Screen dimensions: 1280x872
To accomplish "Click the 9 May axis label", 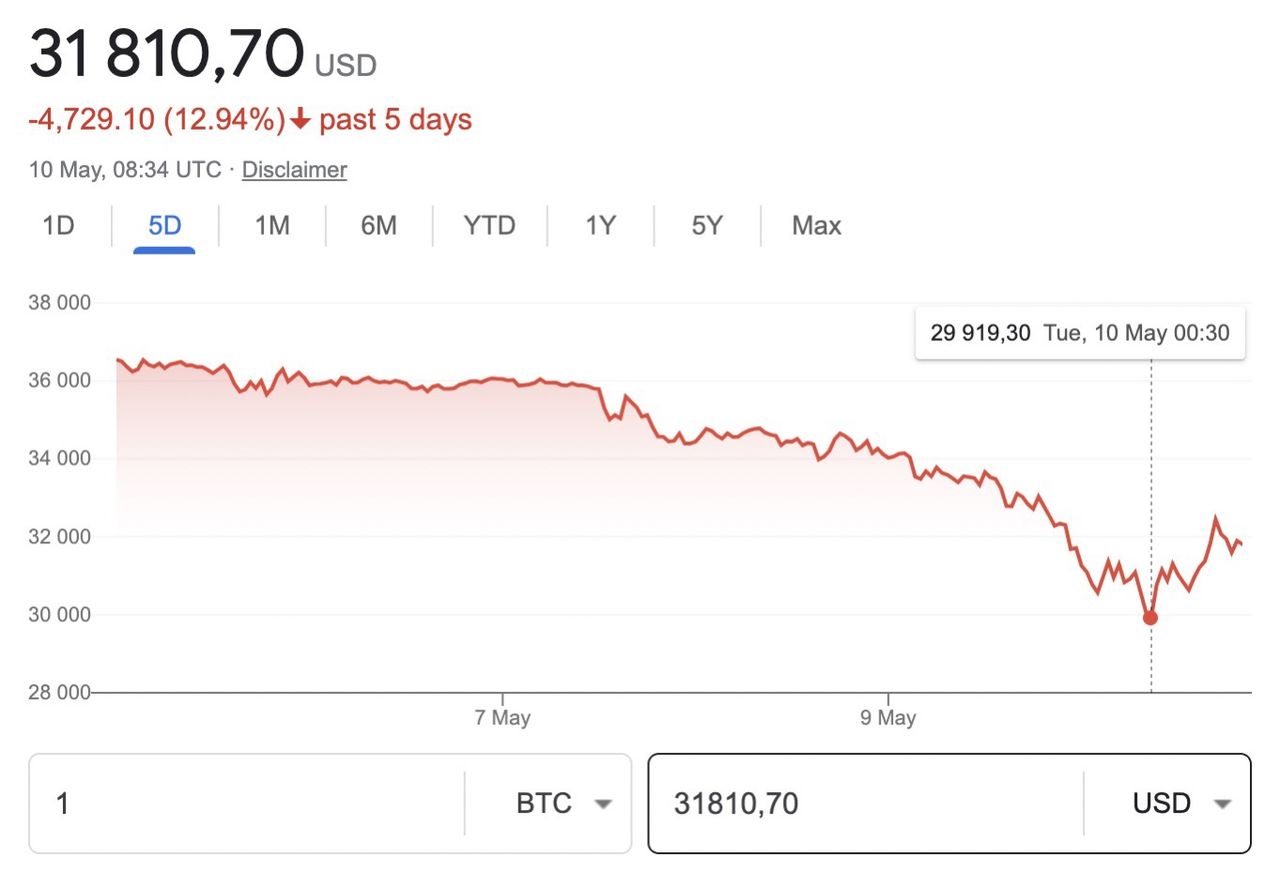I will [x=888, y=718].
